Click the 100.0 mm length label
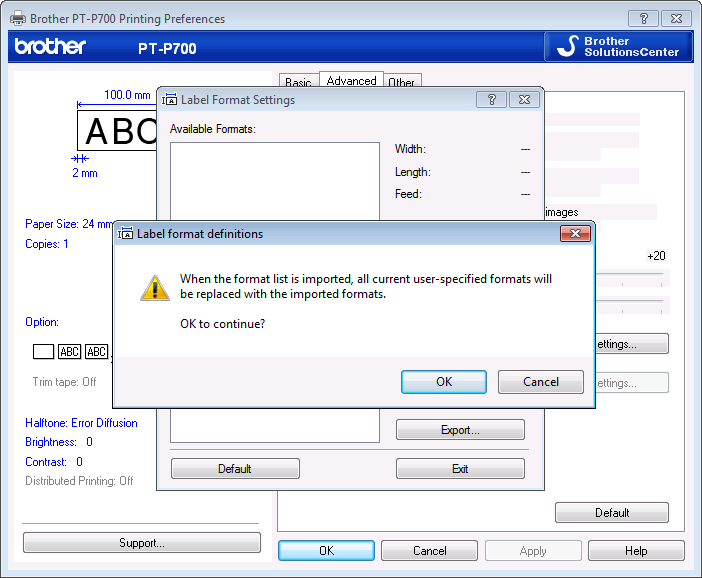 coord(127,95)
